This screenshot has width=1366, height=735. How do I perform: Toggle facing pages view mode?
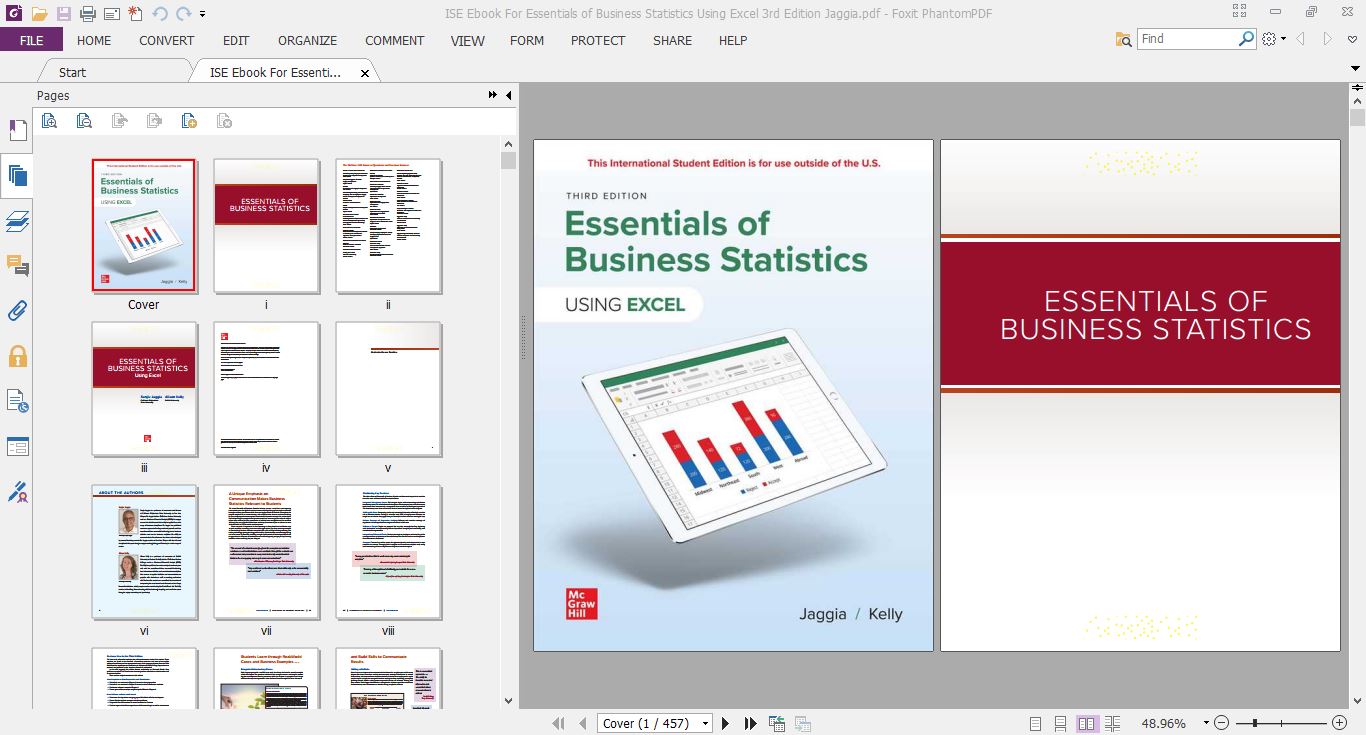tap(1086, 723)
